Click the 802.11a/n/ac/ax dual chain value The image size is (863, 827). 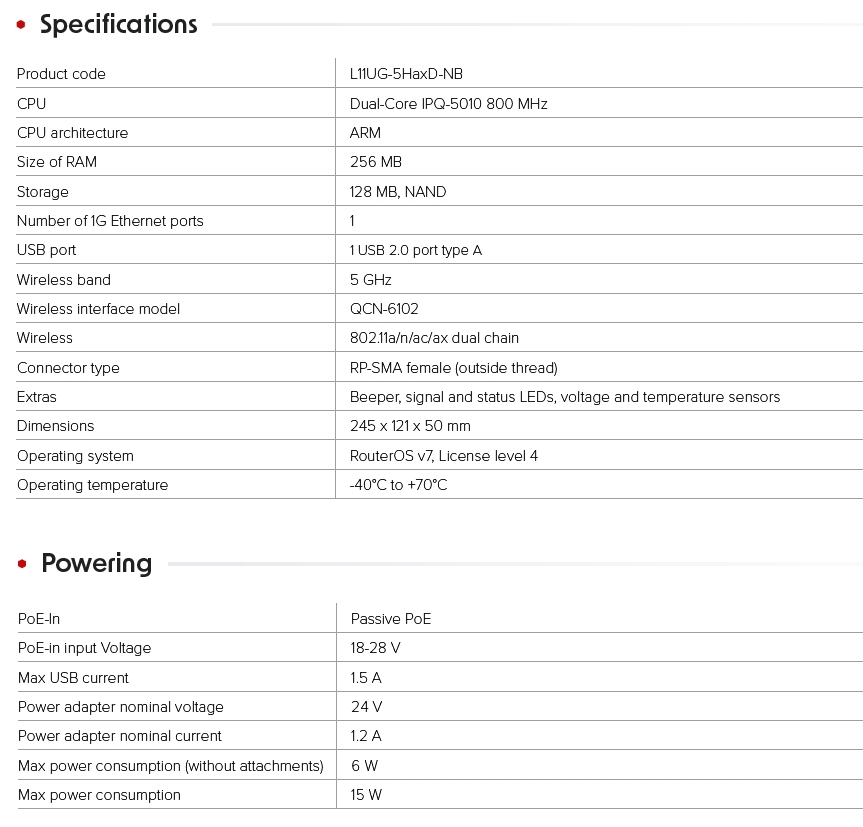[x=434, y=338]
